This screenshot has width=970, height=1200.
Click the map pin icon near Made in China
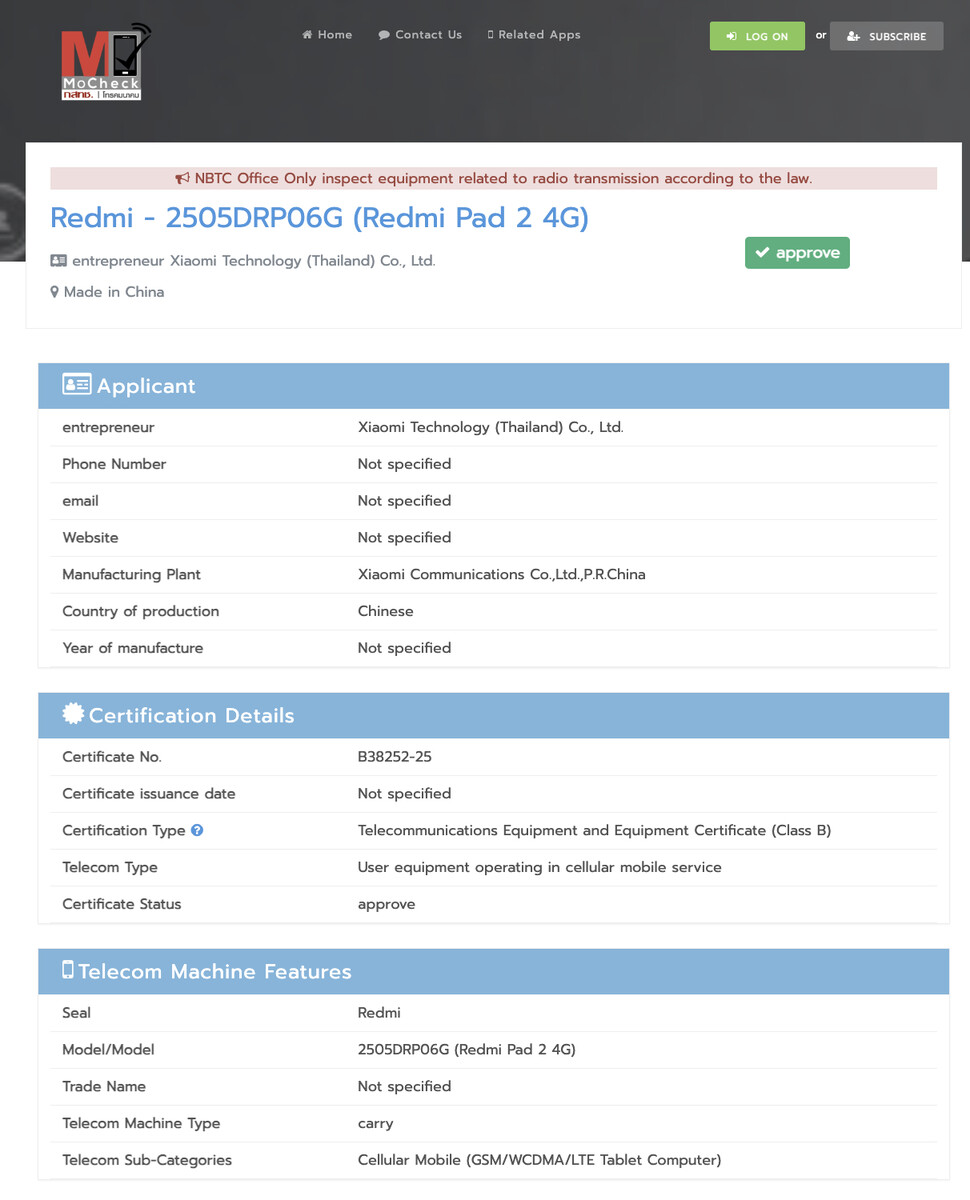pos(55,292)
